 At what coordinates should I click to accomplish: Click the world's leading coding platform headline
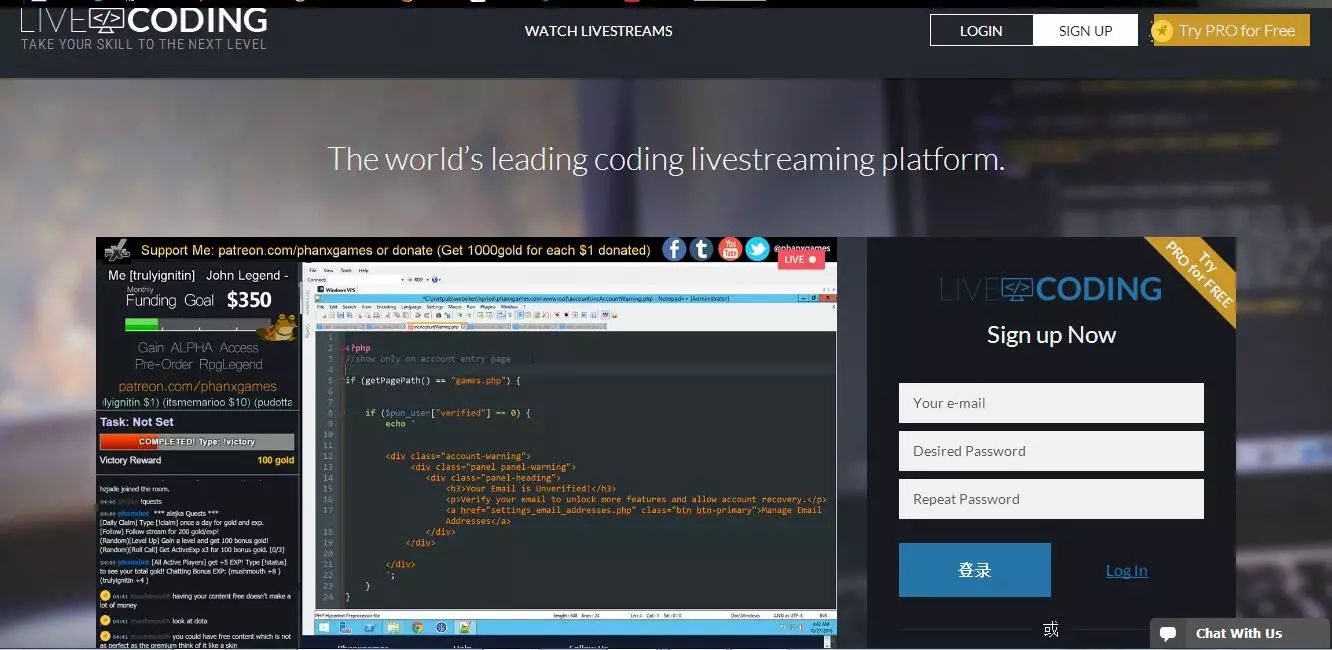click(666, 159)
